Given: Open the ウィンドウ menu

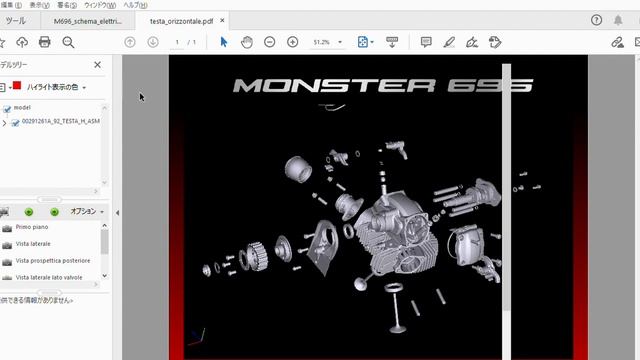Looking at the screenshot, I should [100, 5].
